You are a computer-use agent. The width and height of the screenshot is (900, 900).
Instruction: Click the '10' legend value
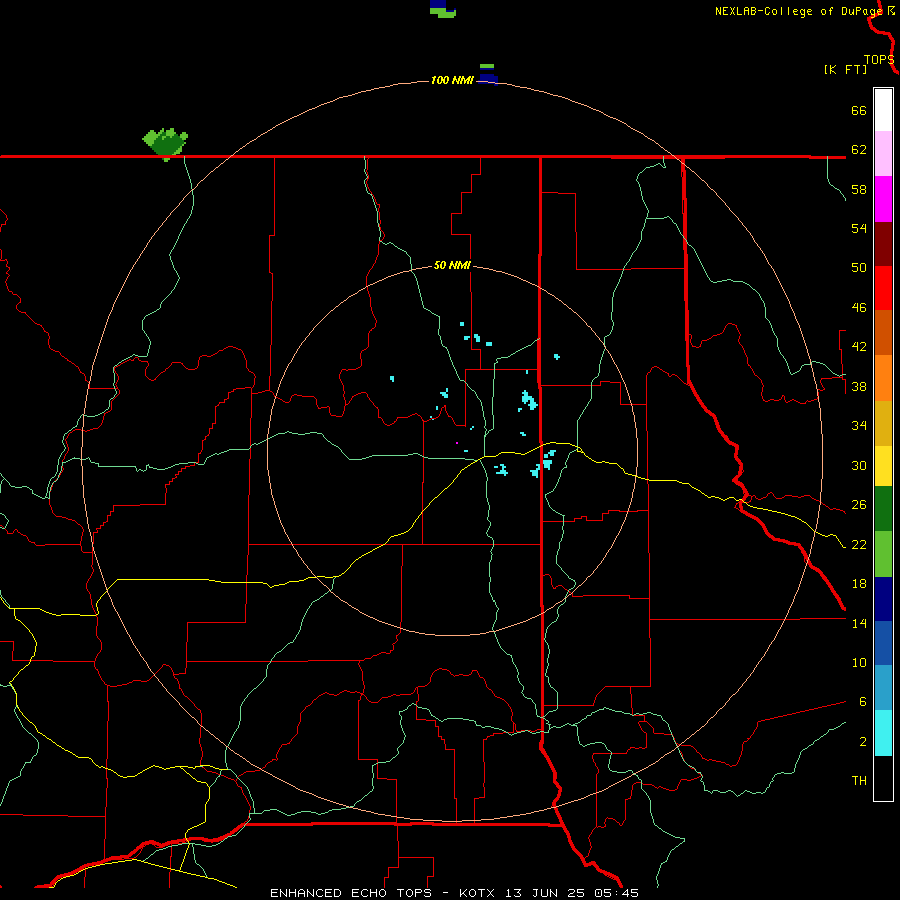coord(859,662)
